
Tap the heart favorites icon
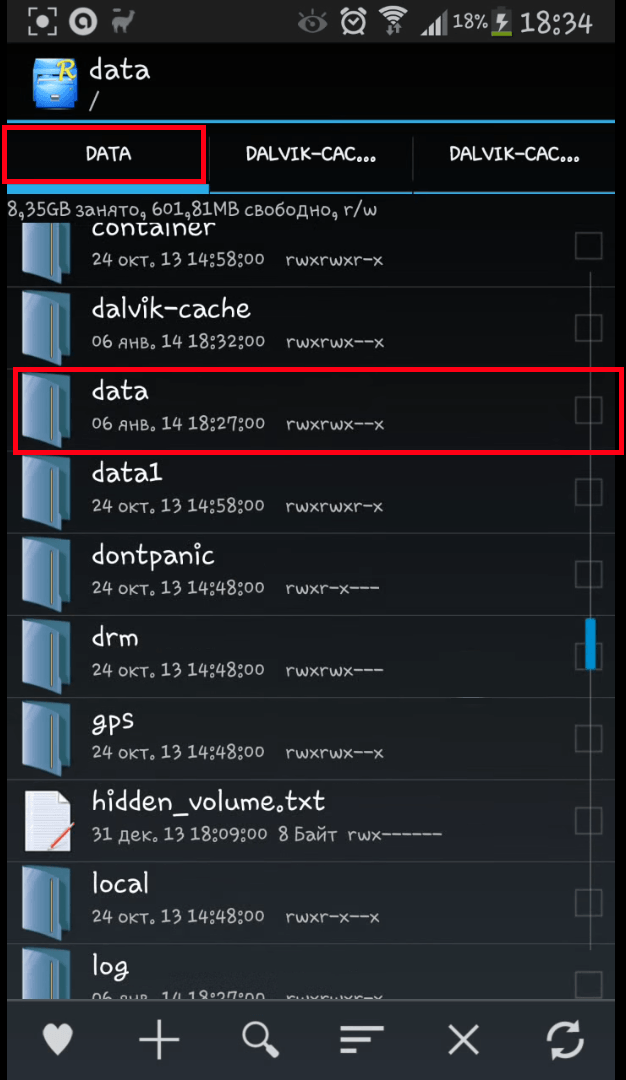(x=58, y=1038)
